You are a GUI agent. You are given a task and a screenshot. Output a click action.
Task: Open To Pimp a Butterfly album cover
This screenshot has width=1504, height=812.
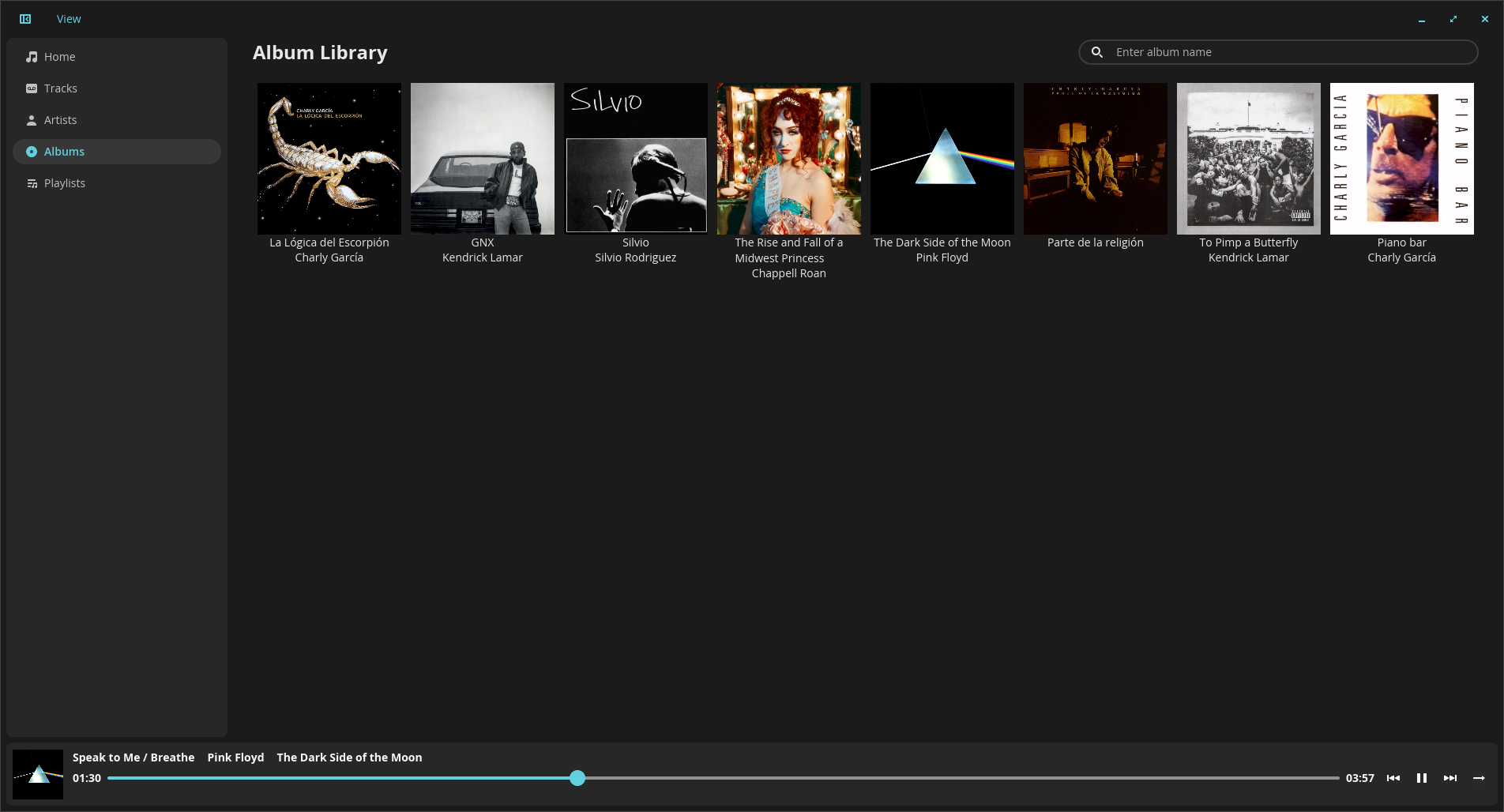tap(1249, 159)
